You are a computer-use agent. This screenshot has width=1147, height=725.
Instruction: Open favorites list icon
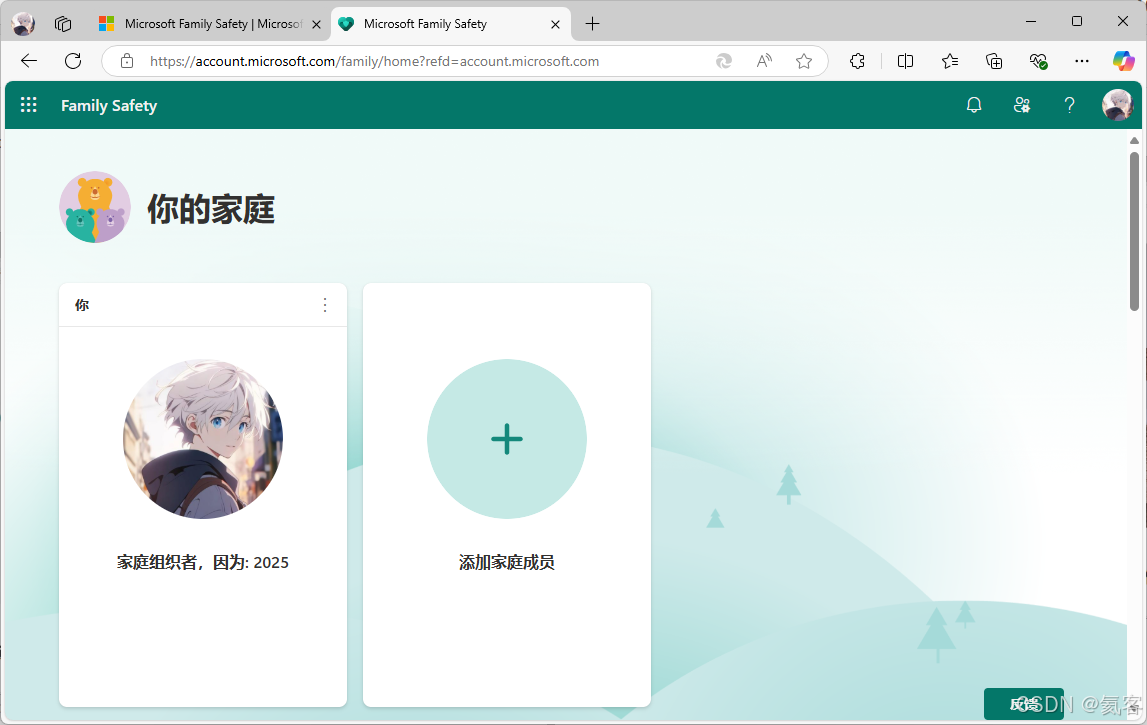pos(949,61)
